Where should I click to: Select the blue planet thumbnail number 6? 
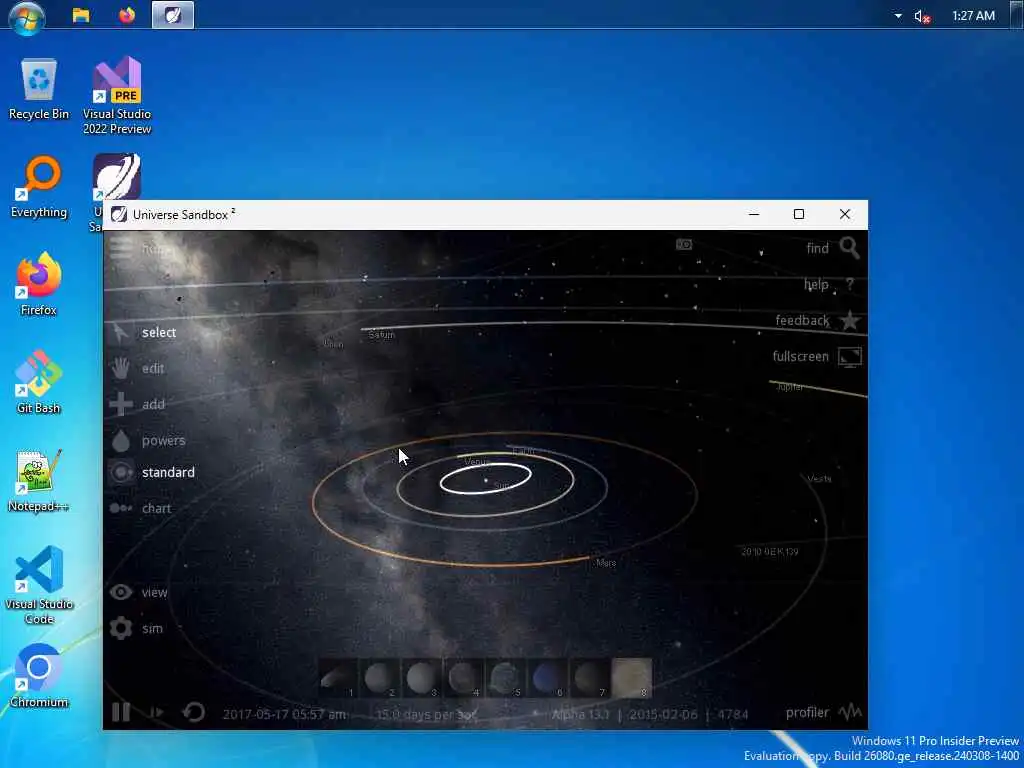(547, 678)
